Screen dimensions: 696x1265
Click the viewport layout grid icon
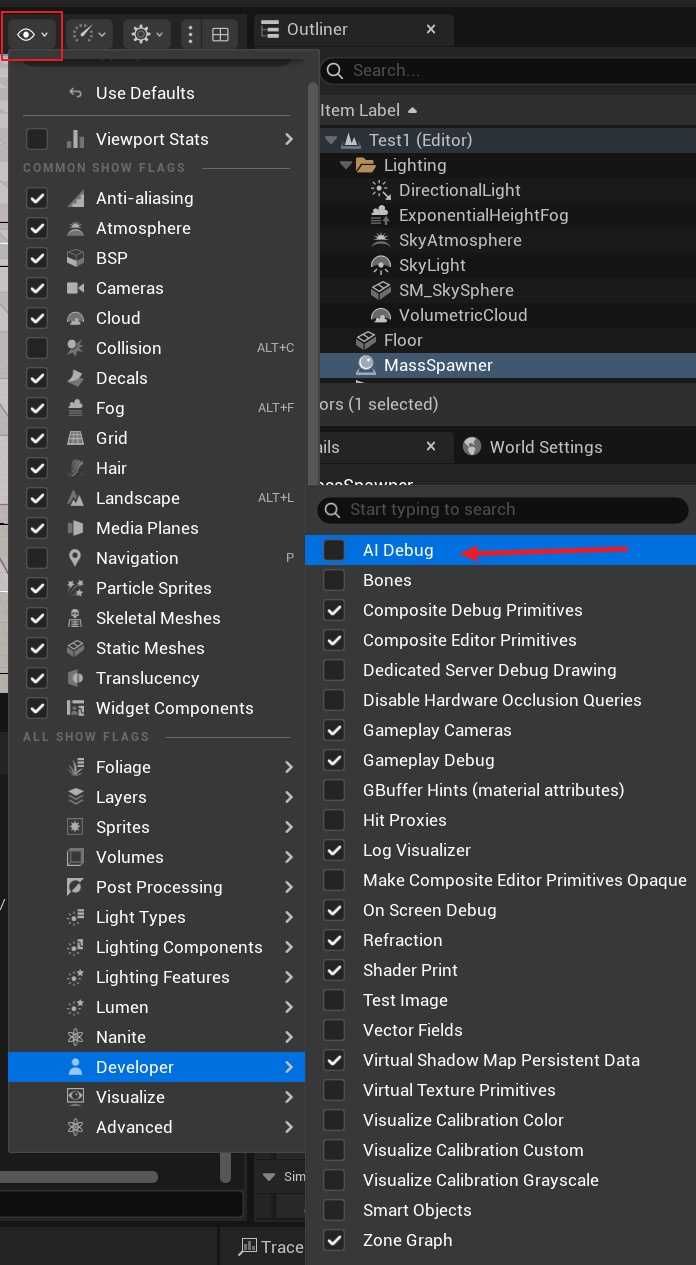click(x=220, y=35)
